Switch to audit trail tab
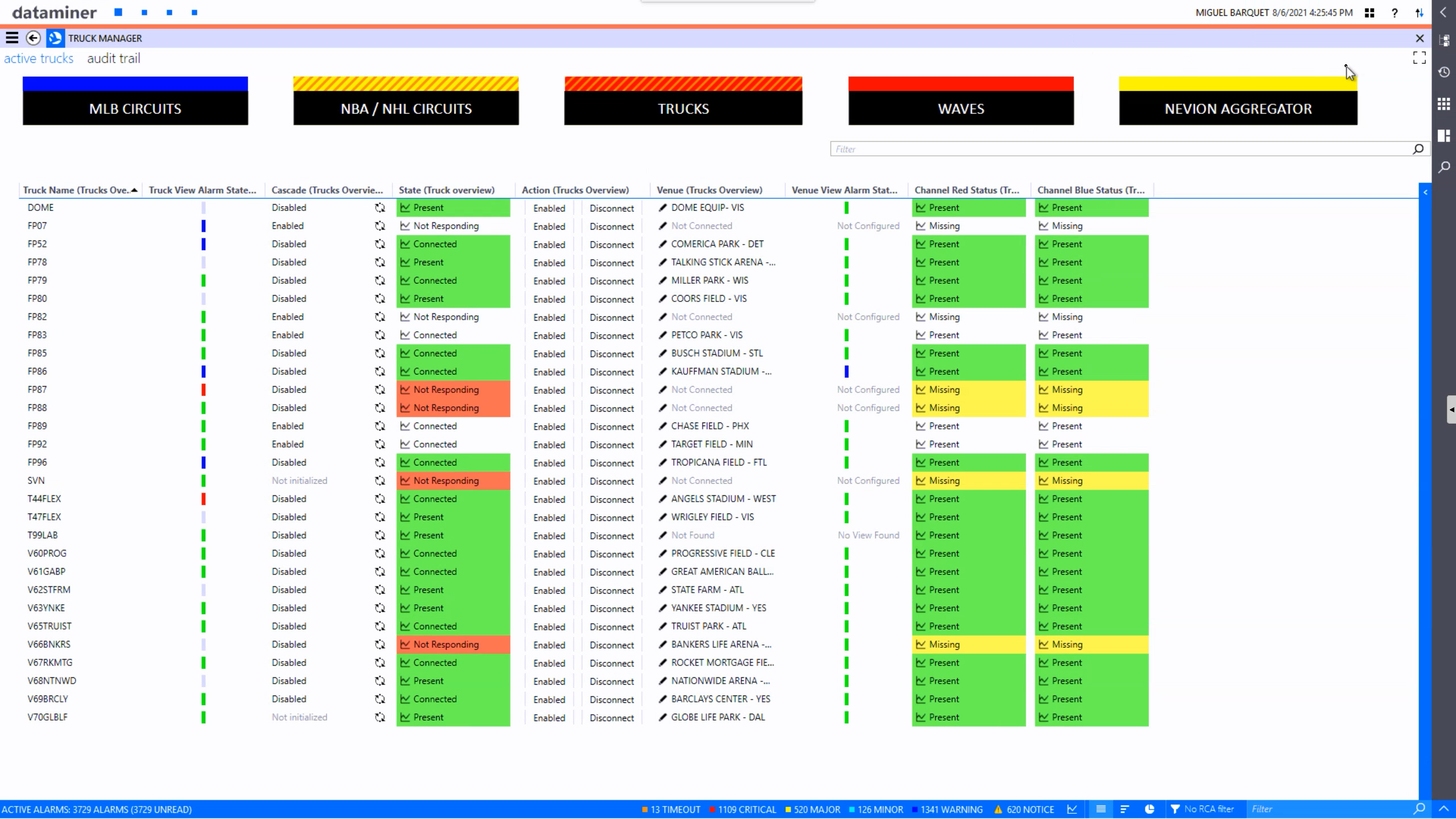This screenshot has width=1456, height=819. tap(113, 59)
